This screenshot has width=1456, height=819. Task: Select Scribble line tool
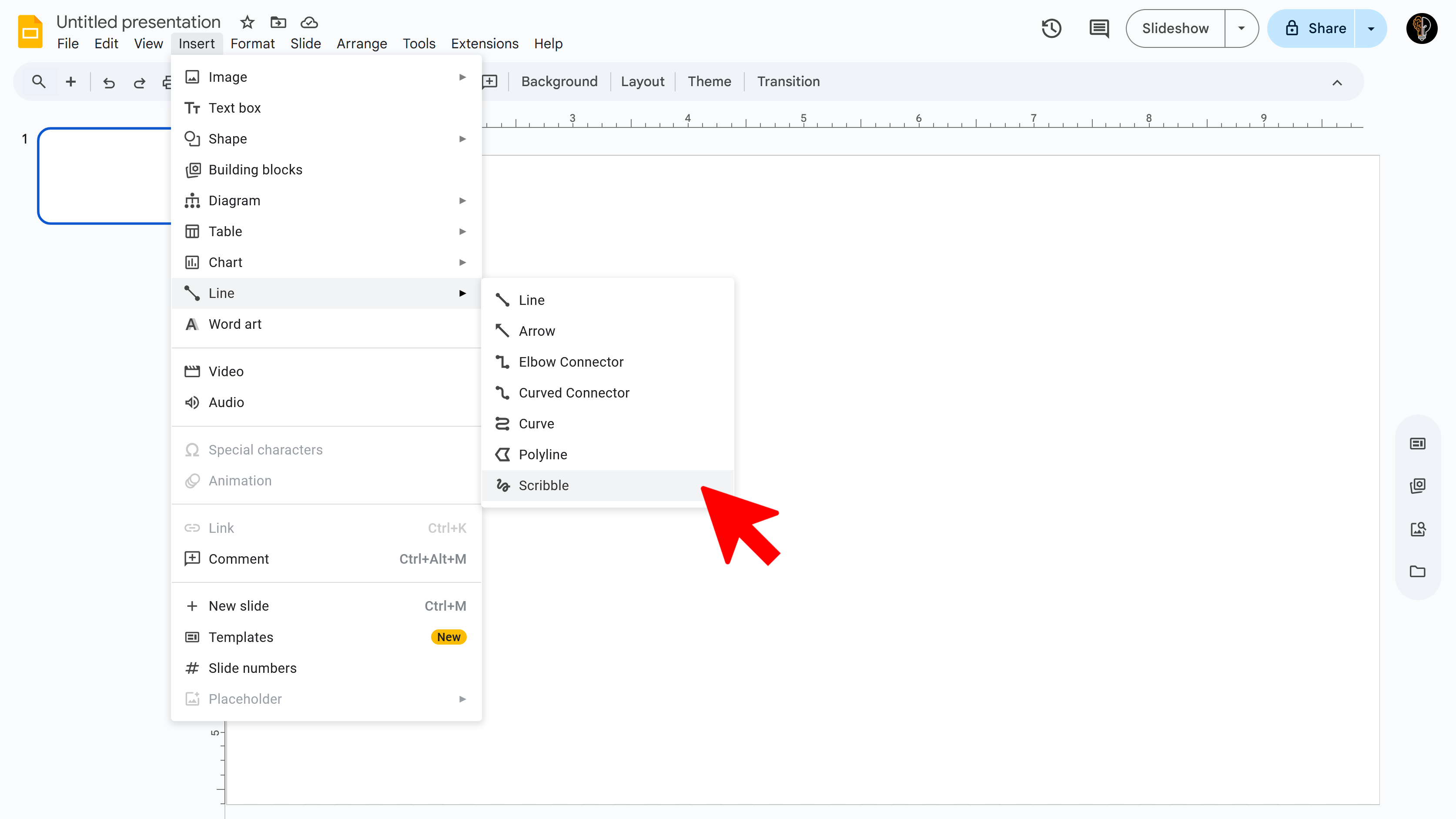coord(608,485)
